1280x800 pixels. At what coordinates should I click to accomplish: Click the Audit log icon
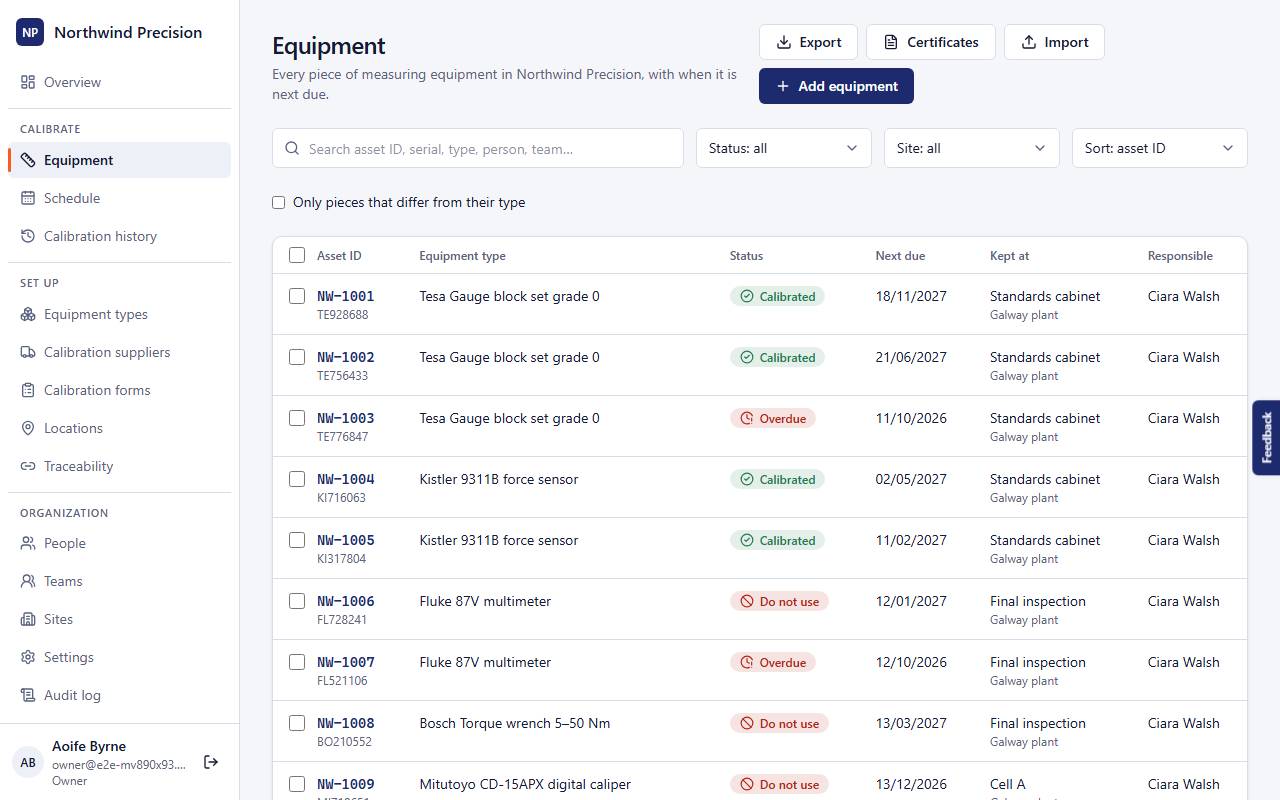click(28, 695)
